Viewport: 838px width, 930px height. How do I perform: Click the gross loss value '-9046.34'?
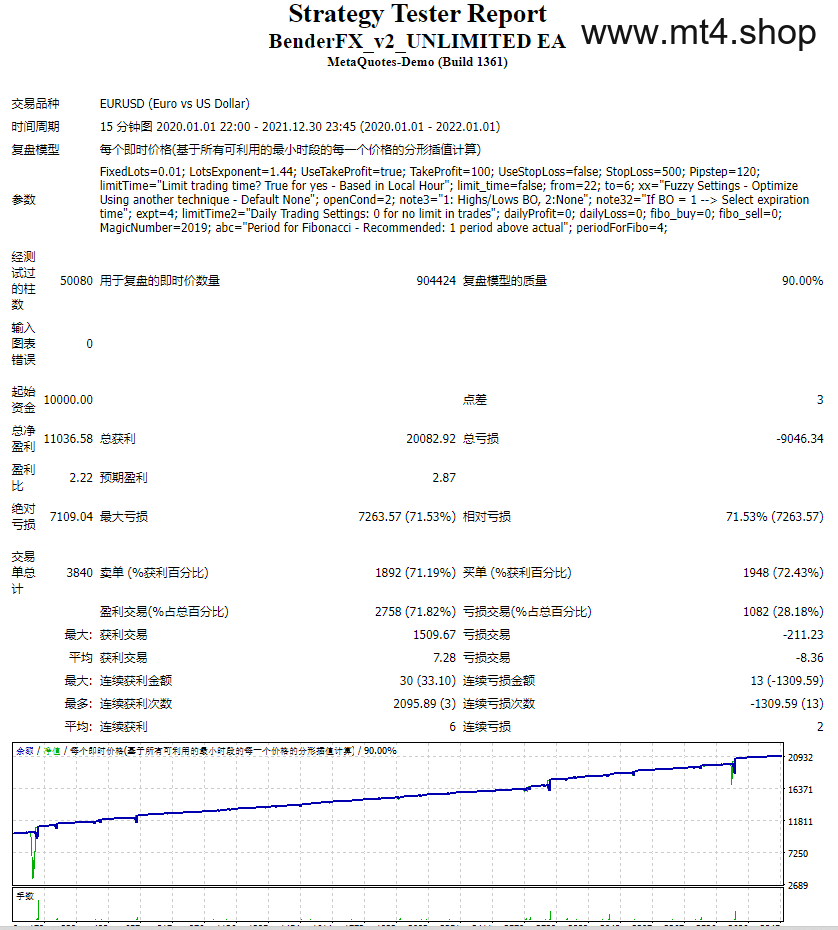click(x=800, y=439)
